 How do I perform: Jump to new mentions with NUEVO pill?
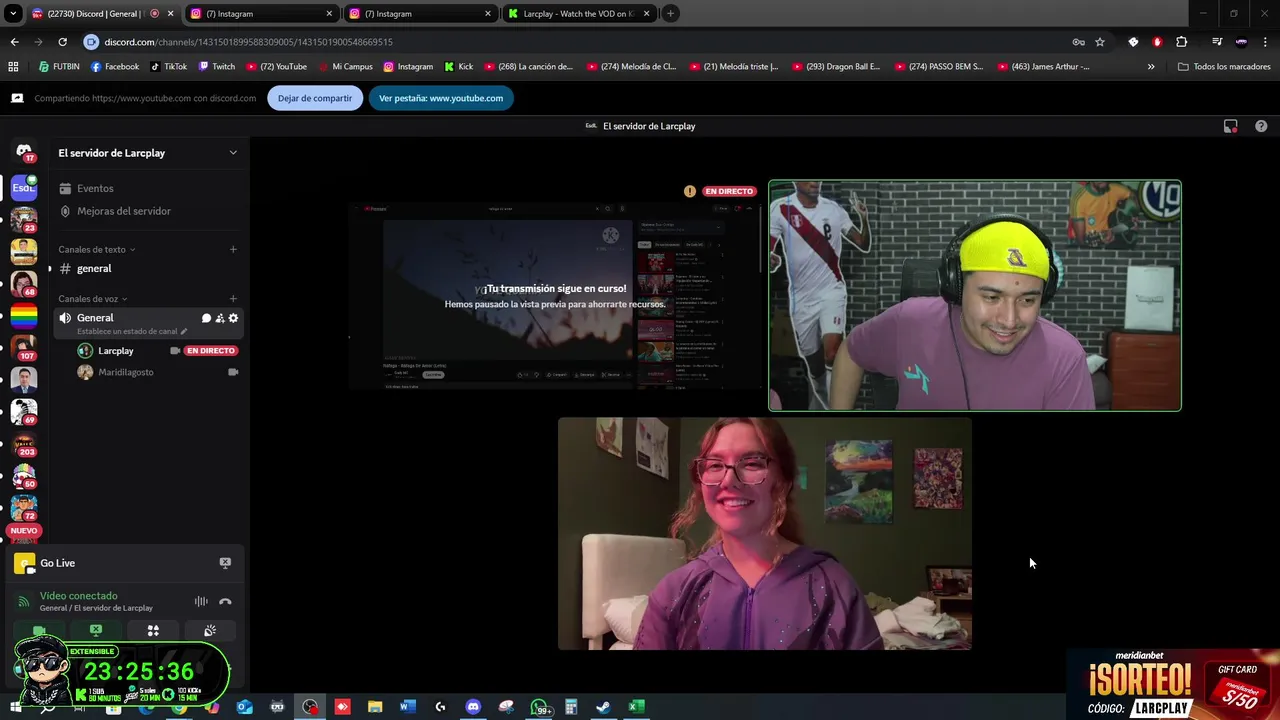point(24,531)
